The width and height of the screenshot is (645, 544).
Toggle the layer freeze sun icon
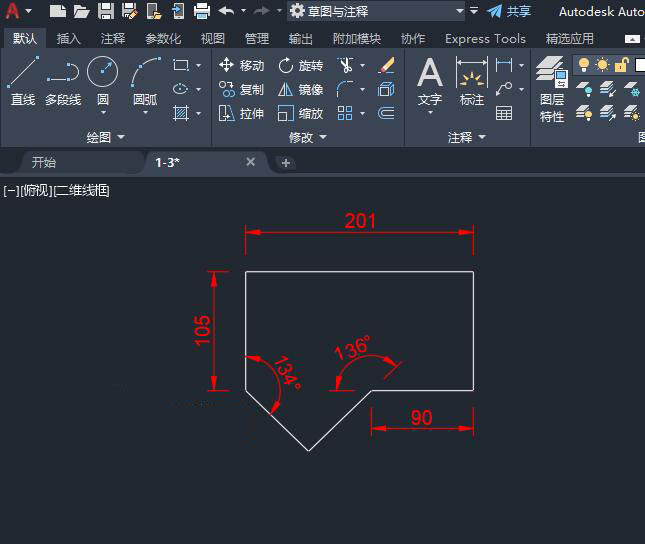603,65
